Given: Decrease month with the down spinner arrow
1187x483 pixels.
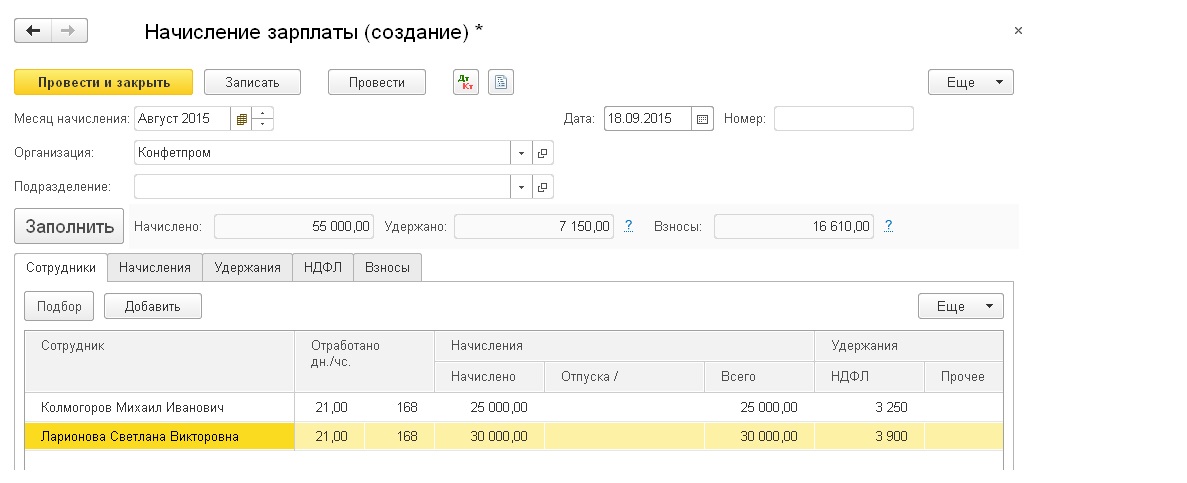Looking at the screenshot, I should (x=262, y=124).
